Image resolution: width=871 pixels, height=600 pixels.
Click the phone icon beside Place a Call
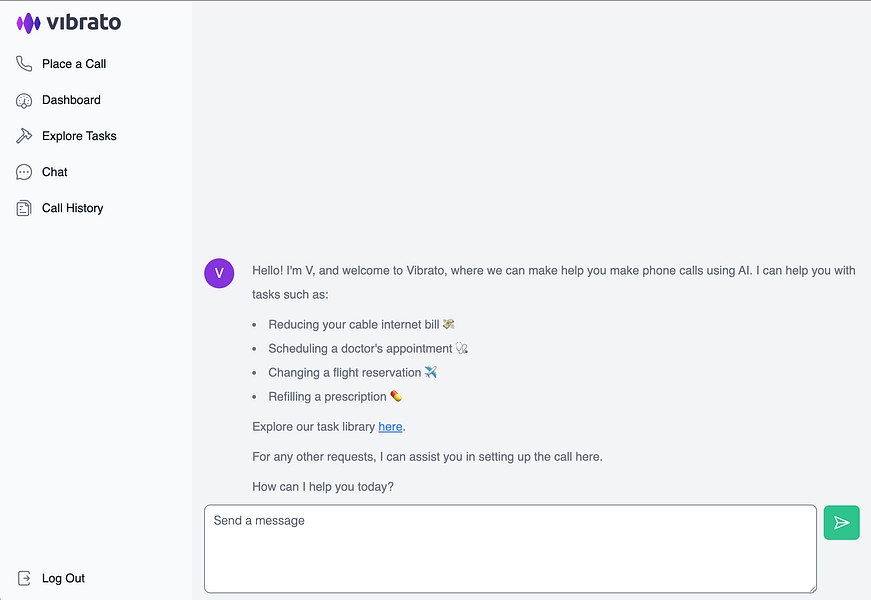point(24,64)
